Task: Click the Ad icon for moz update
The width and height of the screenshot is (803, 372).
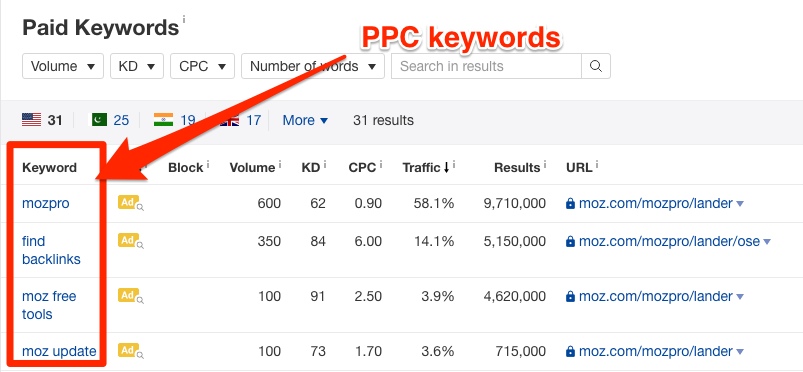Action: pos(131,351)
